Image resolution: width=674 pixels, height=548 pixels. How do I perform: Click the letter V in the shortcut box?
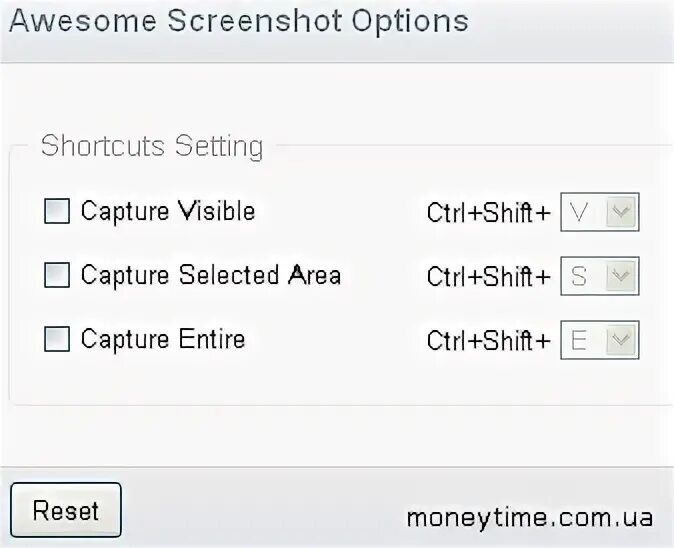pyautogui.click(x=579, y=212)
